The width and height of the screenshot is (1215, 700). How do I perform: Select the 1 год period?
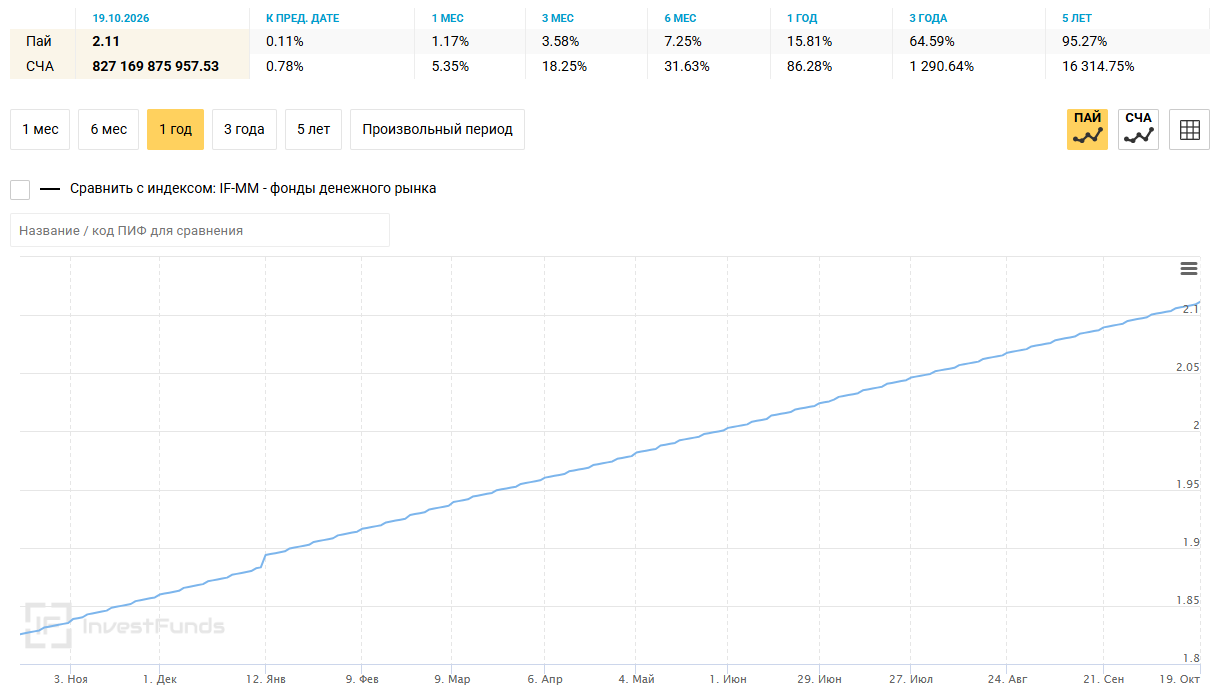175,130
